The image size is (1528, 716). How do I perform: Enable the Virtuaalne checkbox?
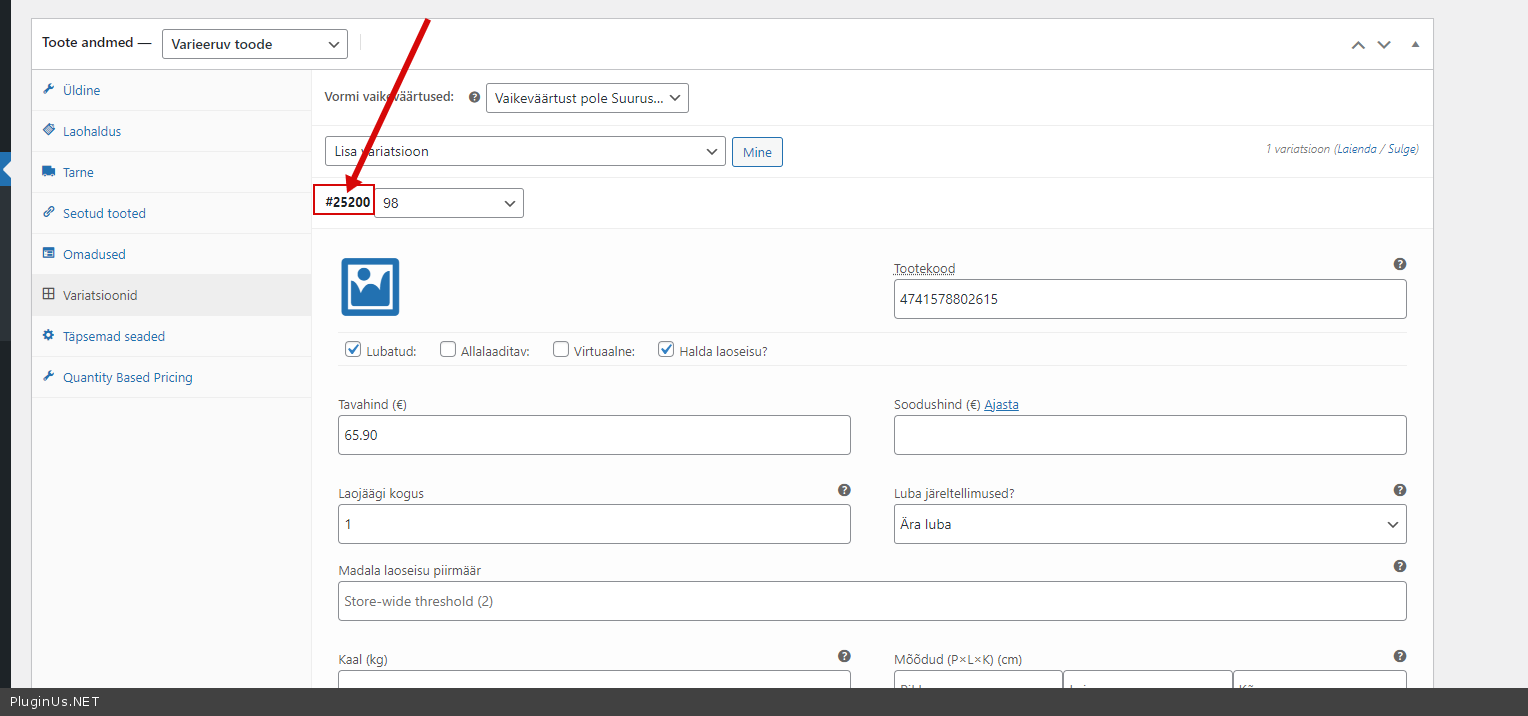(561, 350)
